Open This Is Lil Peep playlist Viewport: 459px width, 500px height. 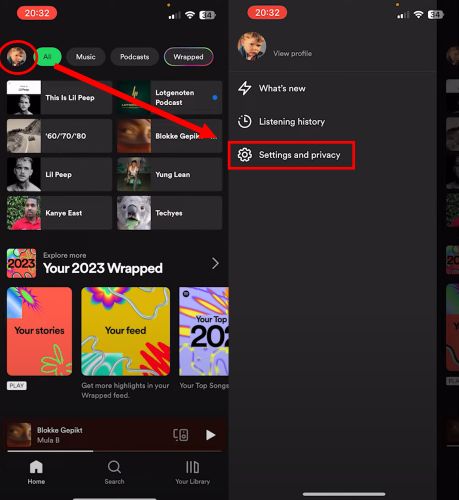pos(59,97)
